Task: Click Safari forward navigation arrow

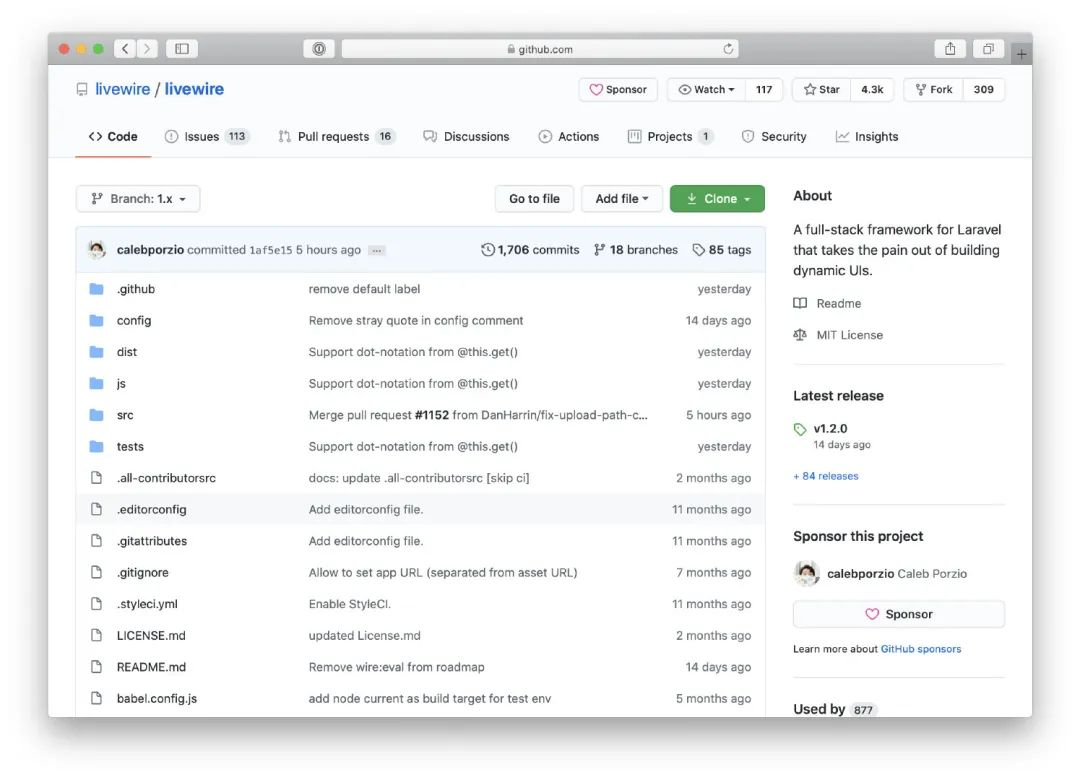Action: coord(147,48)
